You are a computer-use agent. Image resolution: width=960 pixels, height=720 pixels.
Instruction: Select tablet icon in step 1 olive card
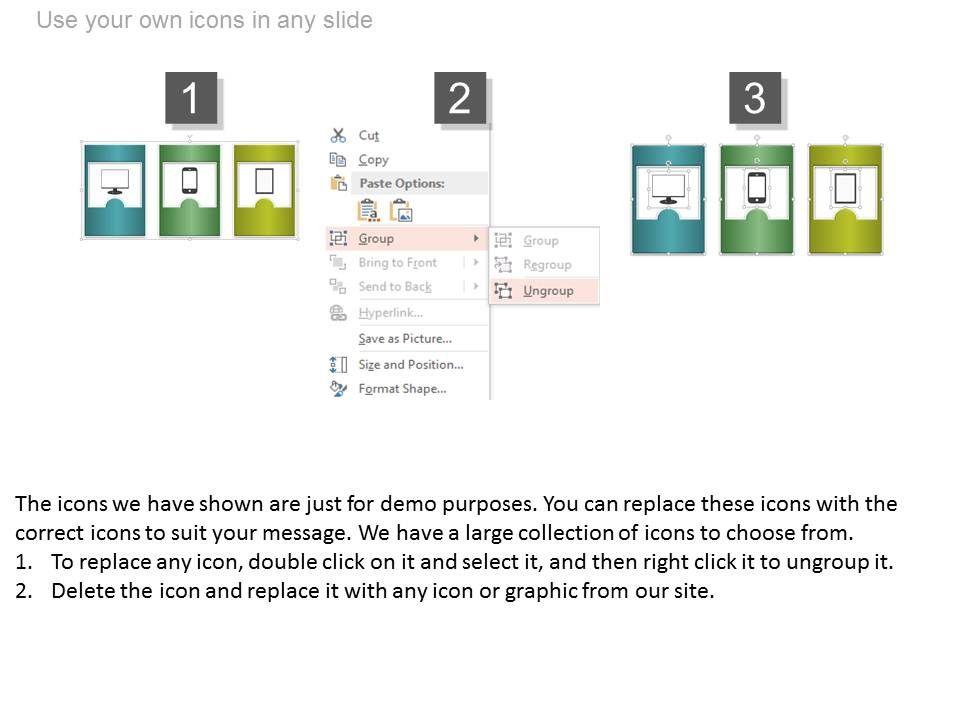click(264, 181)
